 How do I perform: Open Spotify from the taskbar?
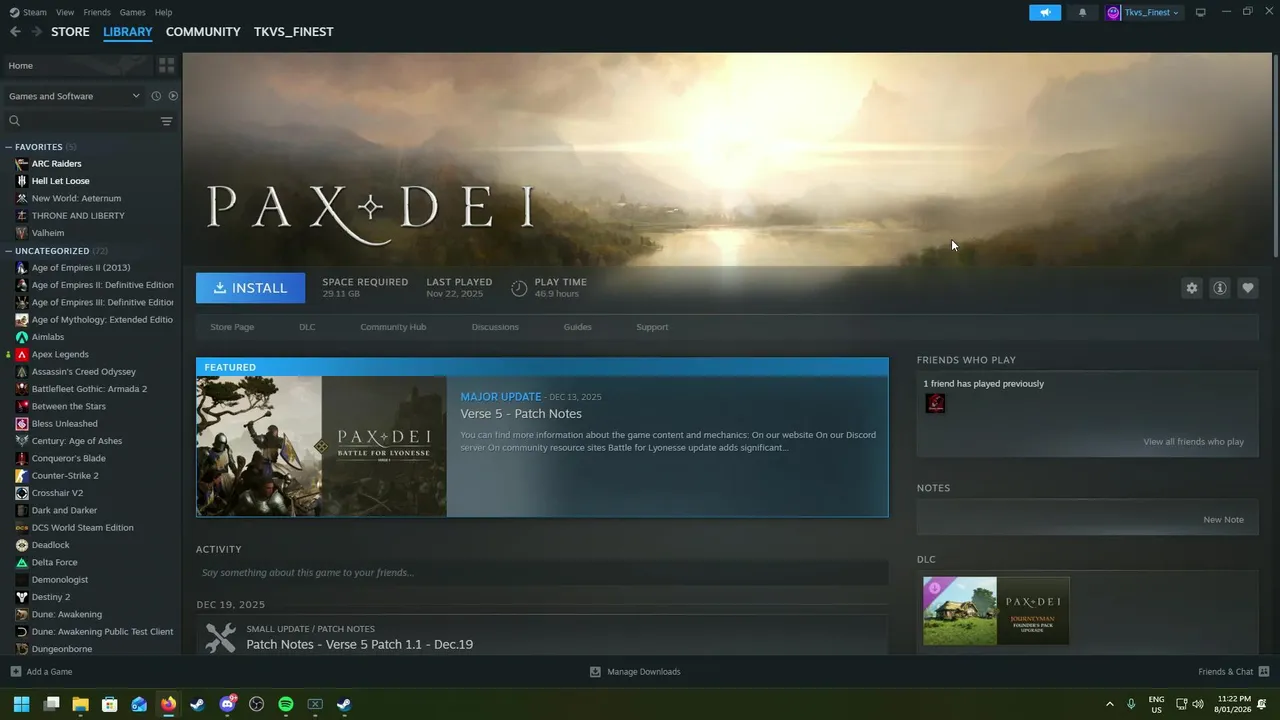pyautogui.click(x=285, y=704)
